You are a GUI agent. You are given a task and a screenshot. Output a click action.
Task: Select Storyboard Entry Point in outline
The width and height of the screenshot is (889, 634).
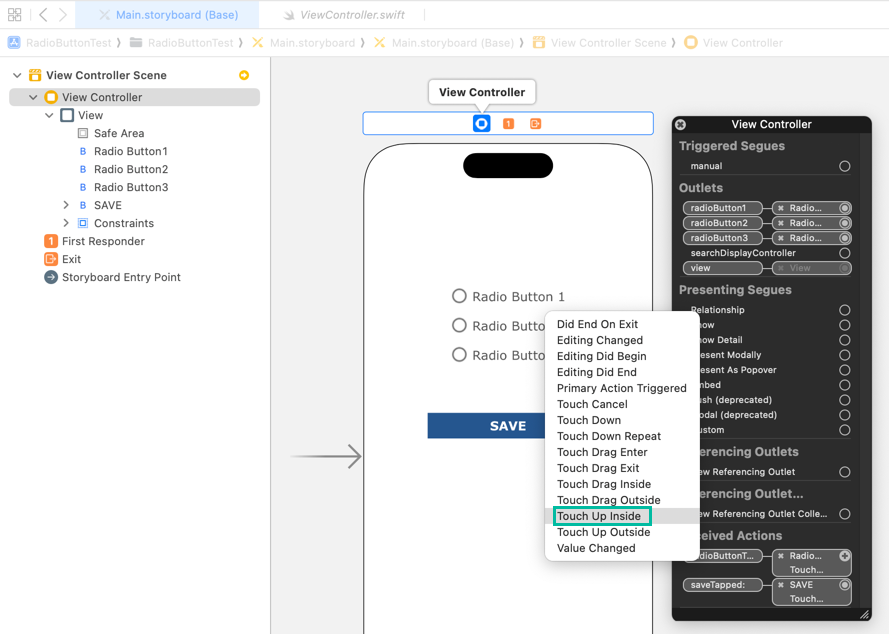point(121,277)
